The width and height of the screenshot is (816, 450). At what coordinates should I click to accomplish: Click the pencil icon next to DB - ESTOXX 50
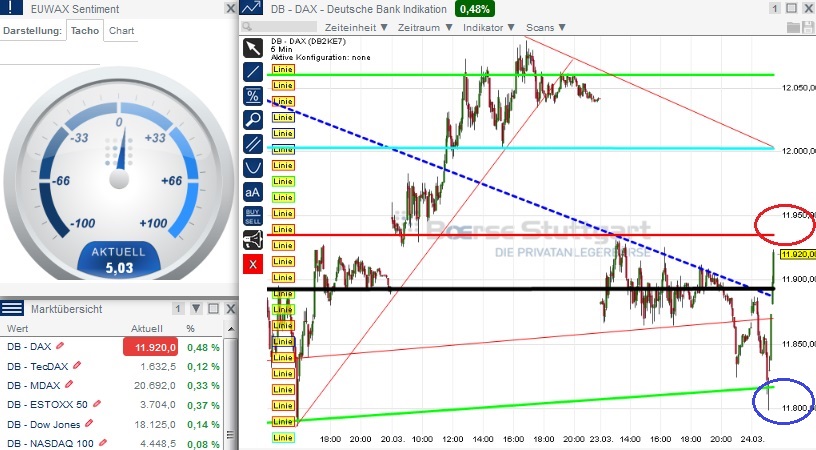(x=96, y=404)
